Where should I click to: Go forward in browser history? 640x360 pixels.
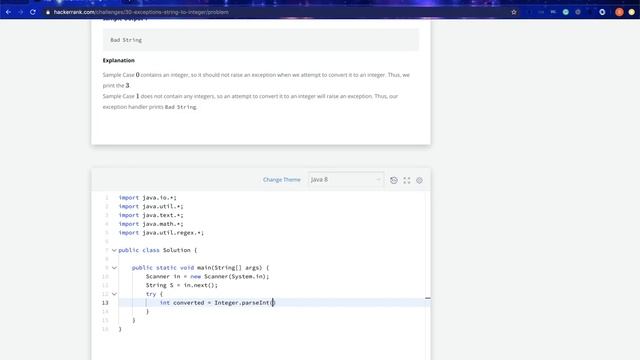(20, 12)
